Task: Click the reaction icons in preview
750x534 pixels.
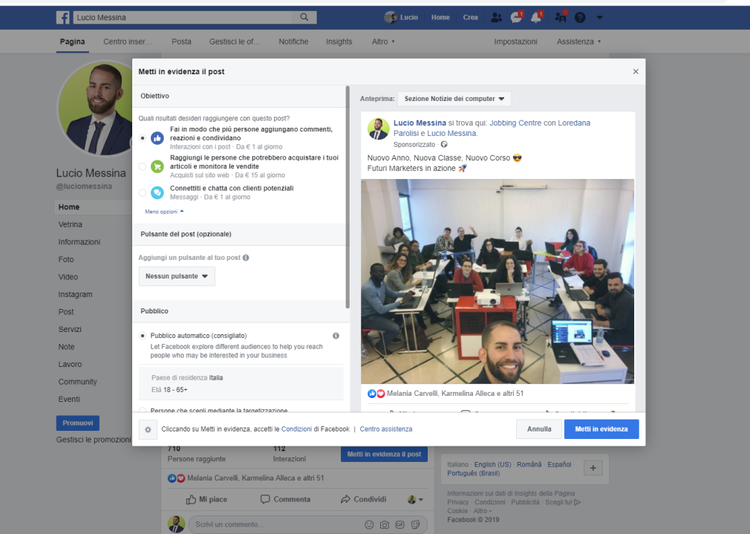Action: (x=376, y=393)
